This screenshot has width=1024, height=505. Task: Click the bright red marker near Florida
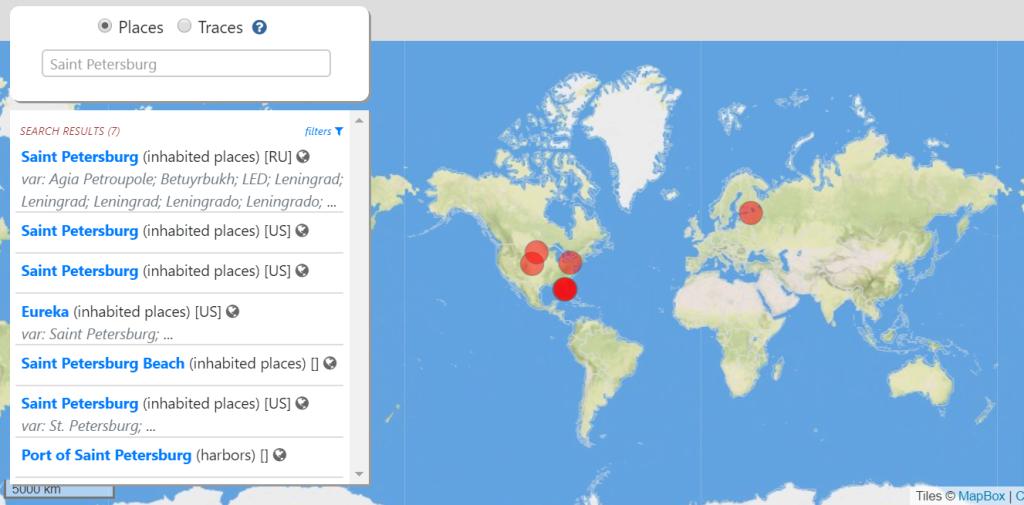565,289
